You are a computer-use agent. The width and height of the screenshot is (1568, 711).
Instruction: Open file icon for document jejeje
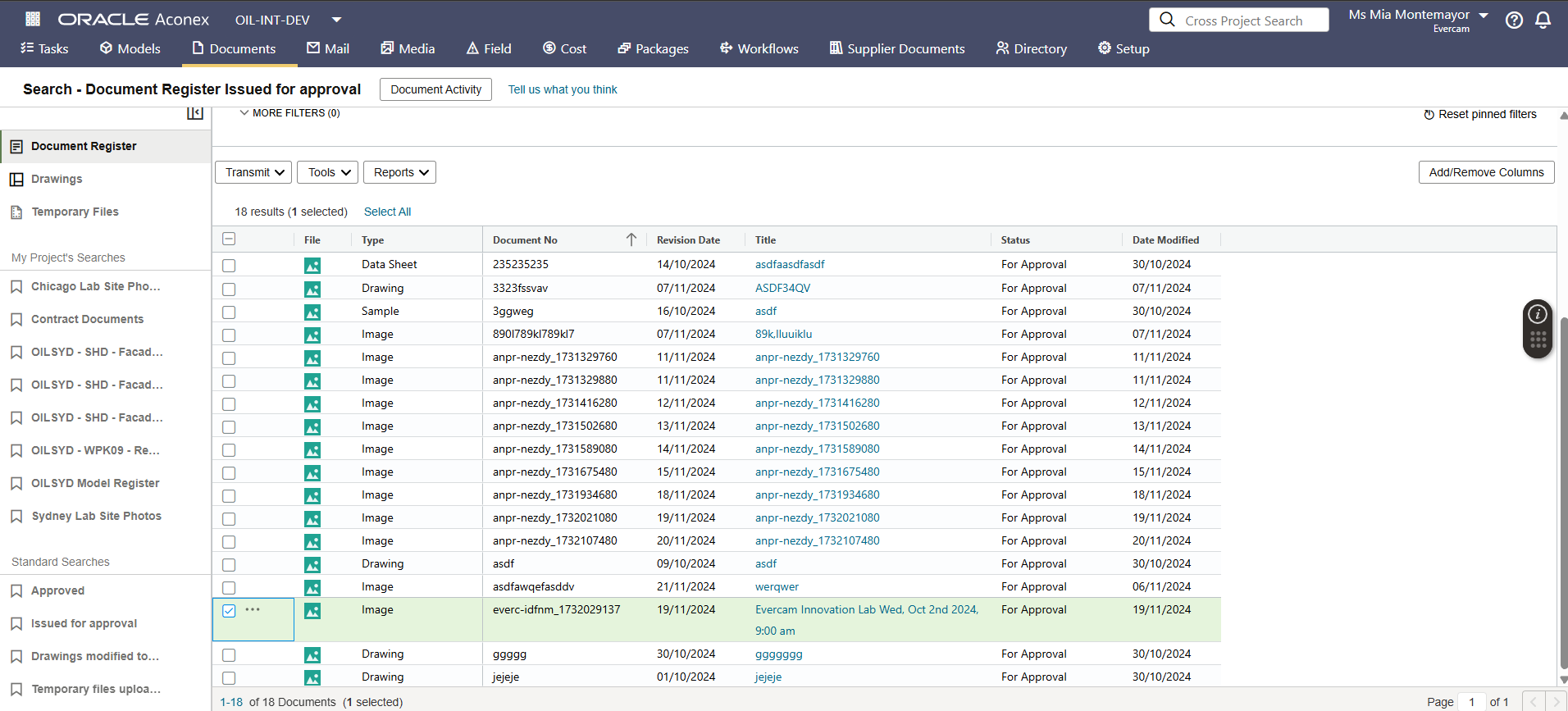[312, 678]
